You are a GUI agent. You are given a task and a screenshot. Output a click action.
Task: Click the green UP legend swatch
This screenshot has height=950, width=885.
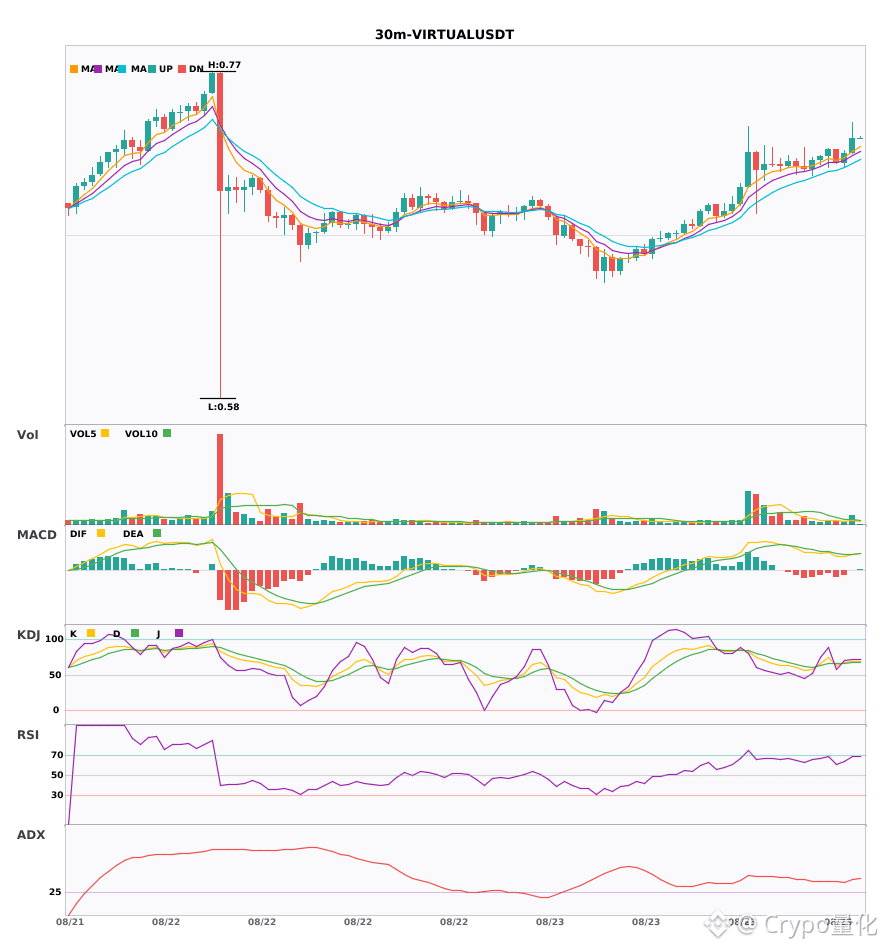(152, 69)
